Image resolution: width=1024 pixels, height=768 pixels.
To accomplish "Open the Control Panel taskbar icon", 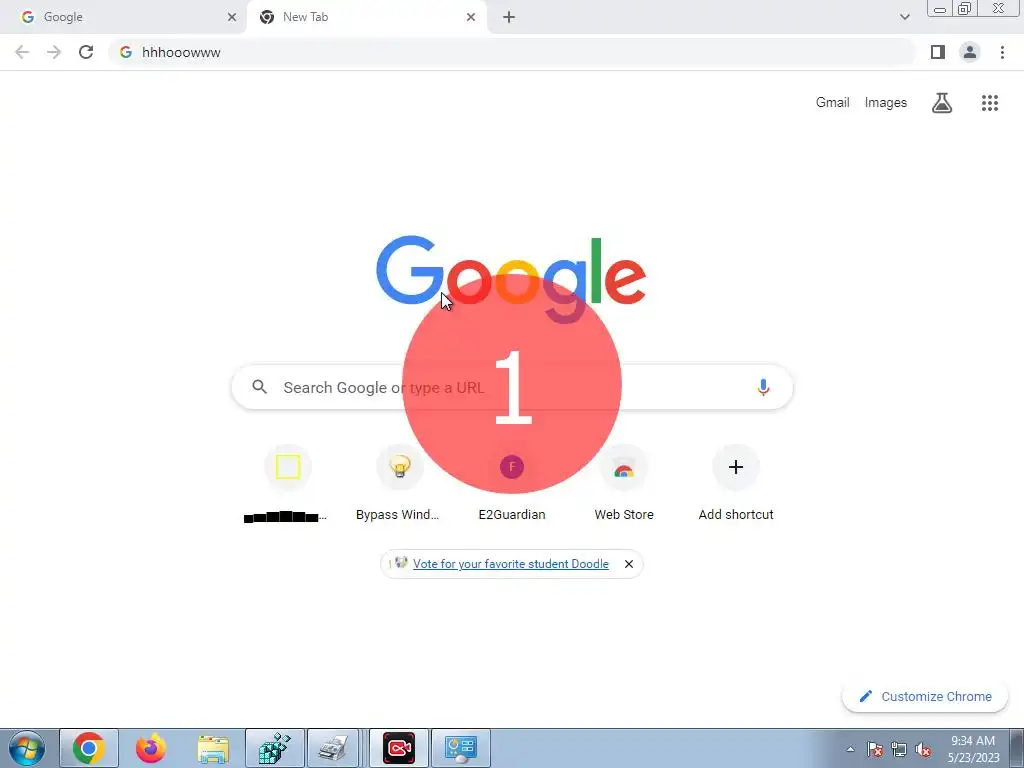I will (460, 748).
